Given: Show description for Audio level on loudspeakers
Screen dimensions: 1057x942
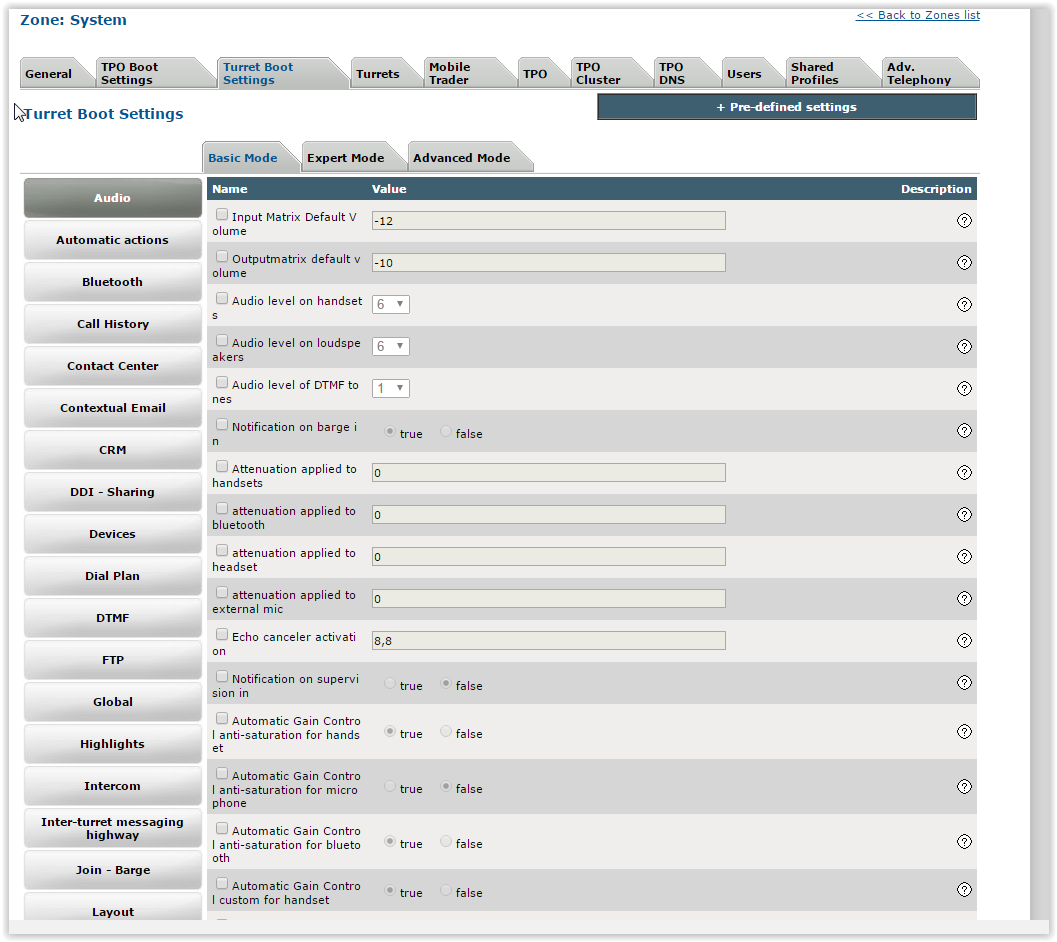Looking at the screenshot, I should (x=964, y=346).
